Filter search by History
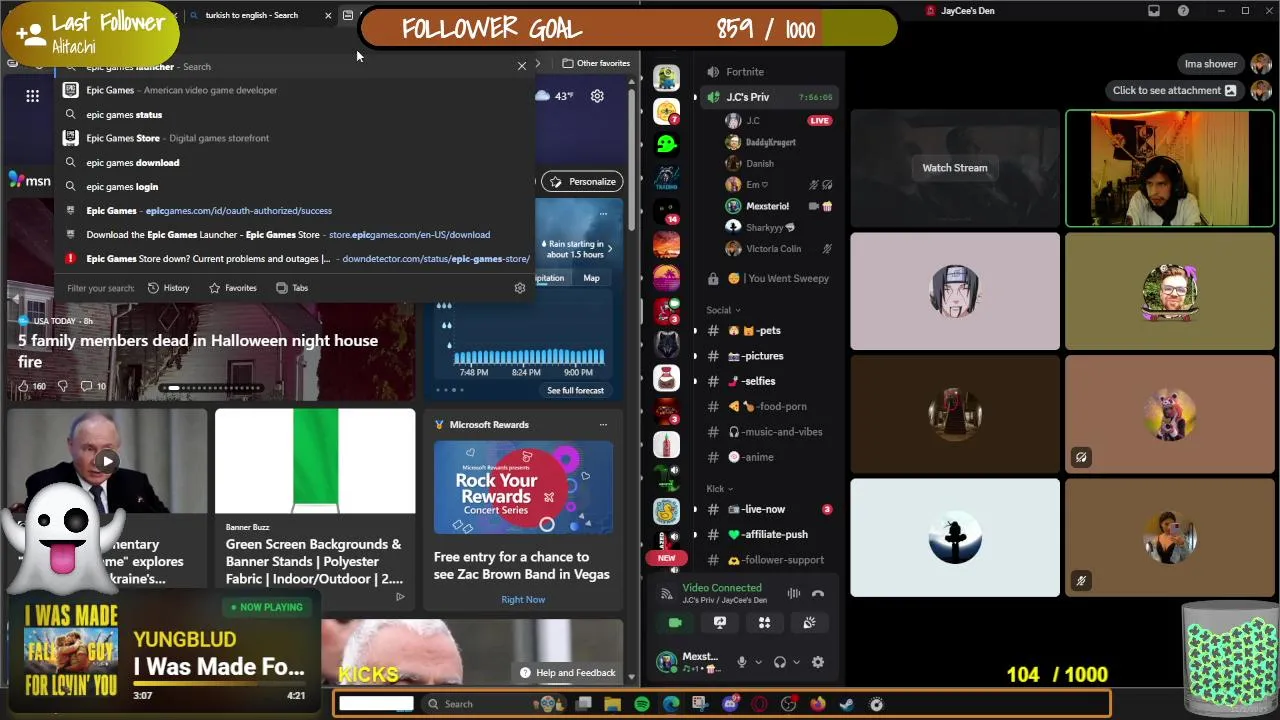This screenshot has width=1280, height=720. pos(168,288)
